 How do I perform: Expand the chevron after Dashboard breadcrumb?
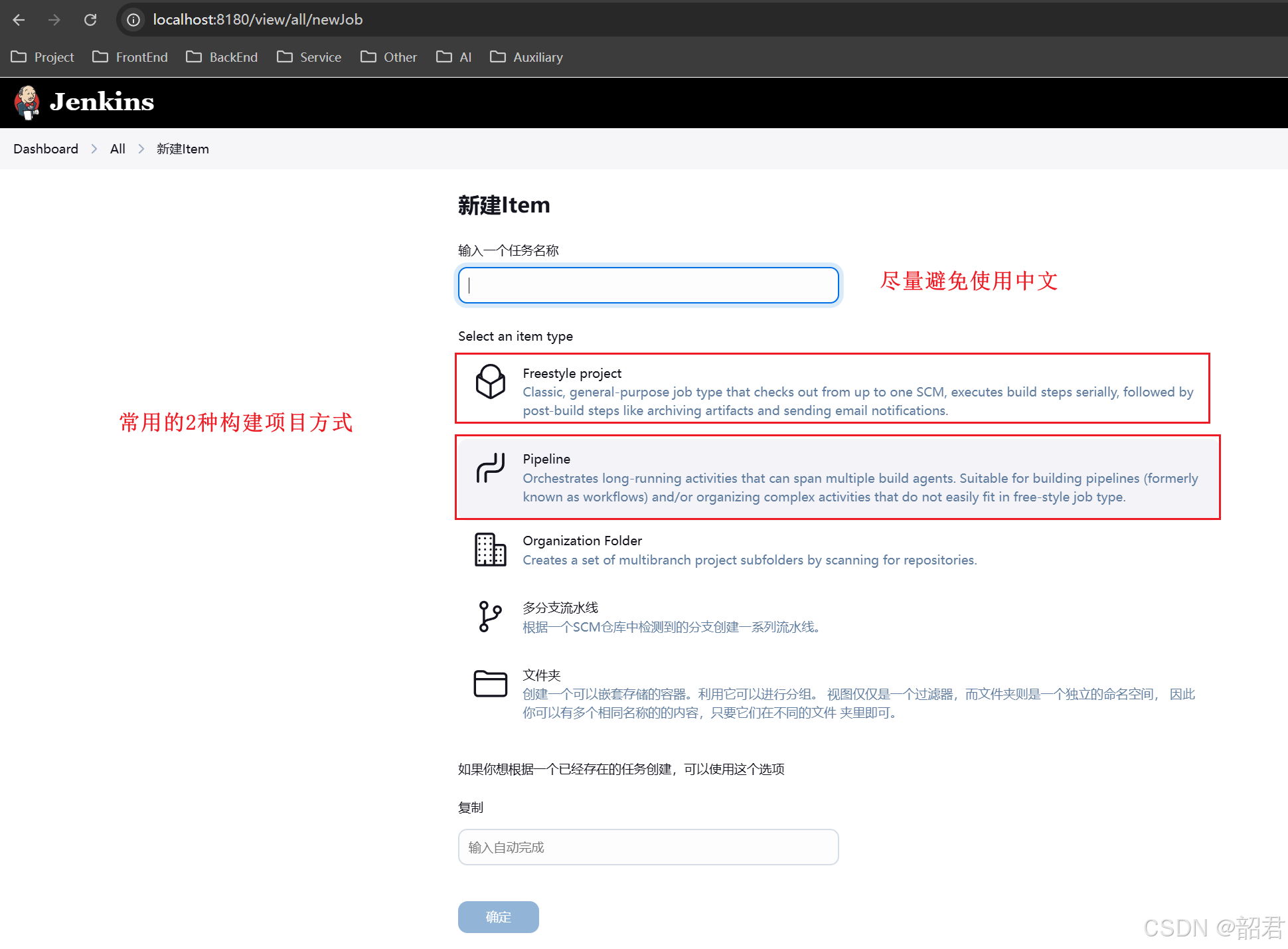94,149
